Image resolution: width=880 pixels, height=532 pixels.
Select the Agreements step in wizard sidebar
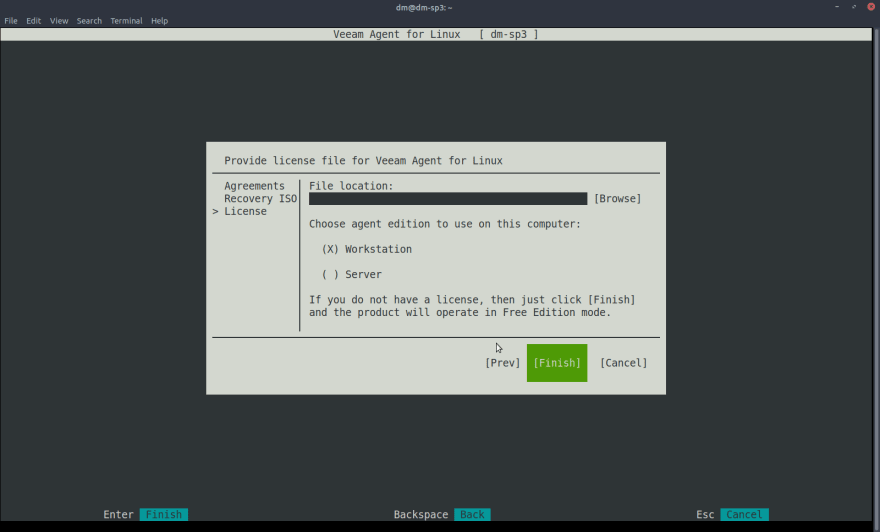pyautogui.click(x=254, y=186)
